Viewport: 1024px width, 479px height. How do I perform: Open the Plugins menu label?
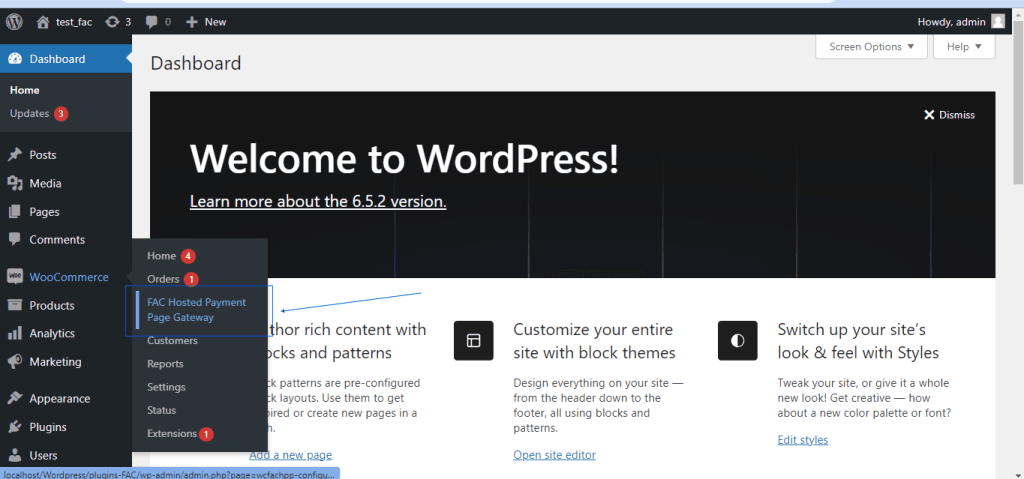[x=48, y=427]
